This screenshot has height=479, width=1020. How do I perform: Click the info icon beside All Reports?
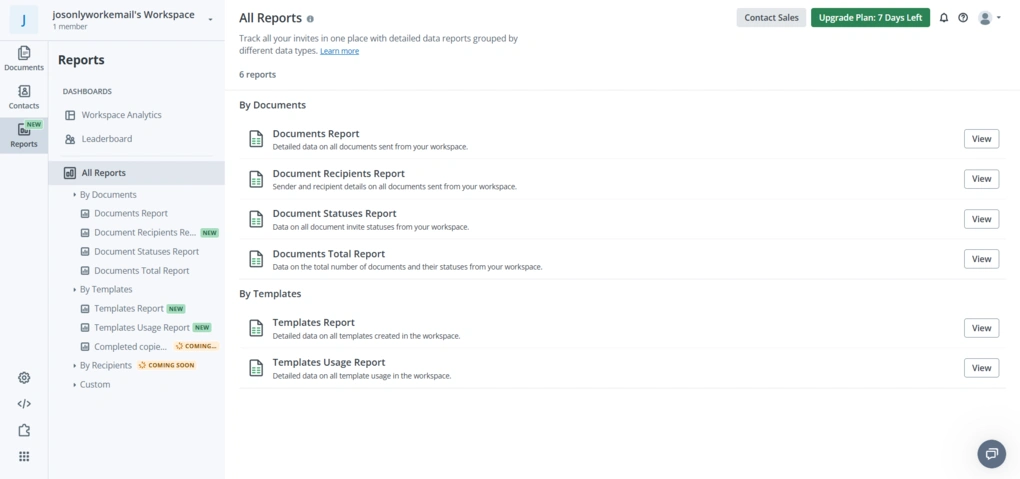(x=310, y=19)
